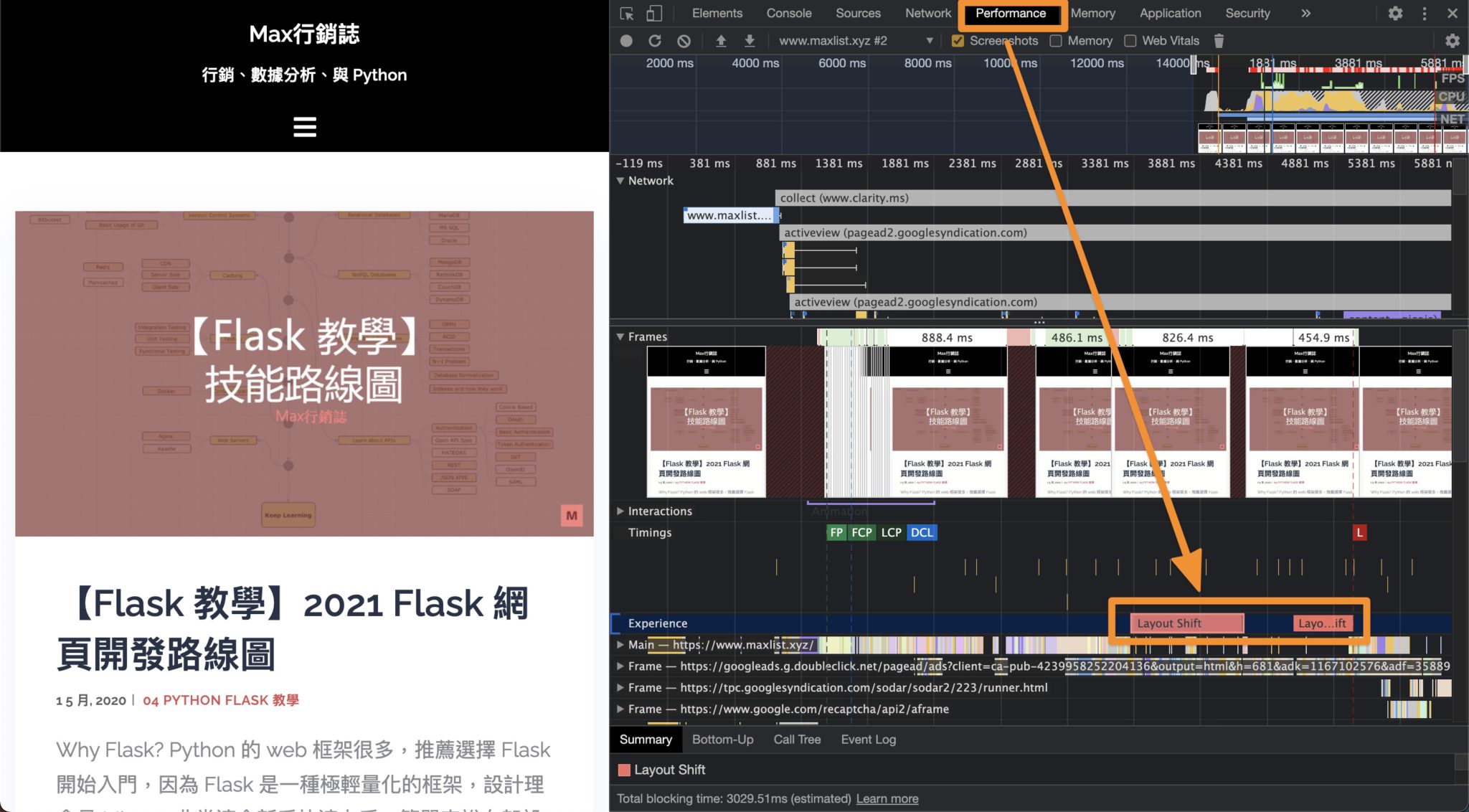
Task: Open the 2021 Flask article title link
Action: pos(293,628)
